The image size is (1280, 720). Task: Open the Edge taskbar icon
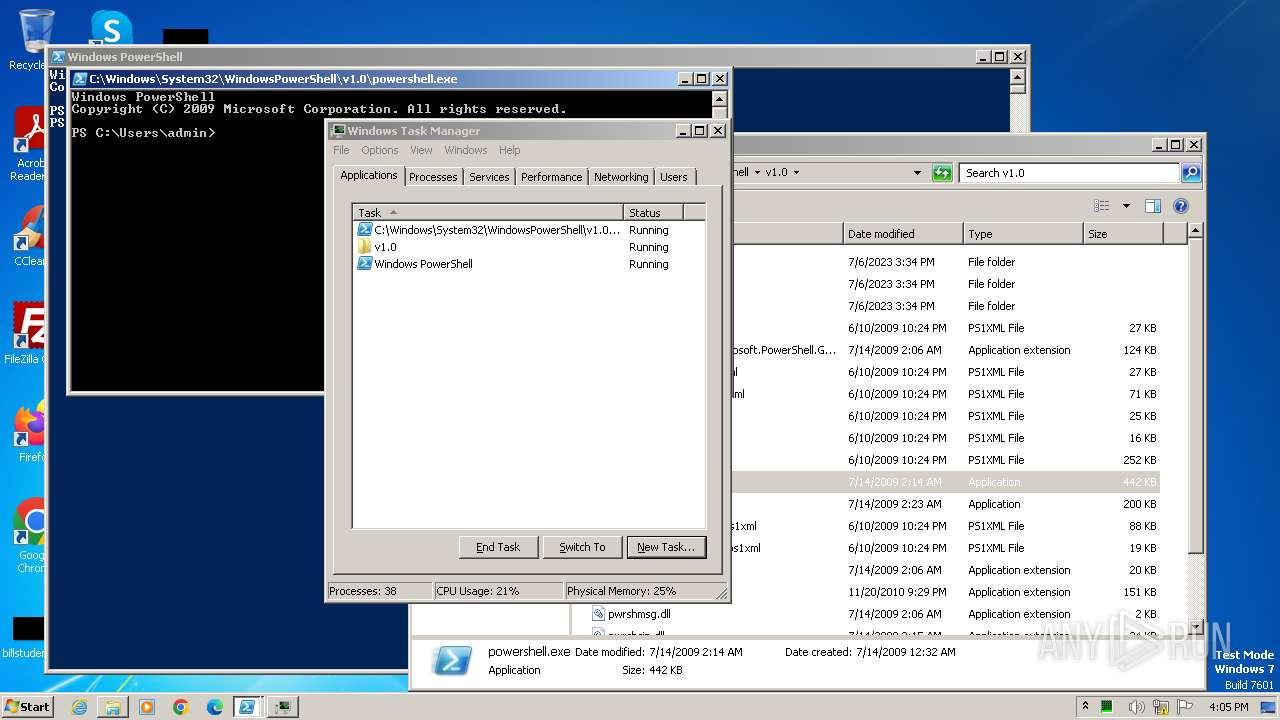coord(215,707)
